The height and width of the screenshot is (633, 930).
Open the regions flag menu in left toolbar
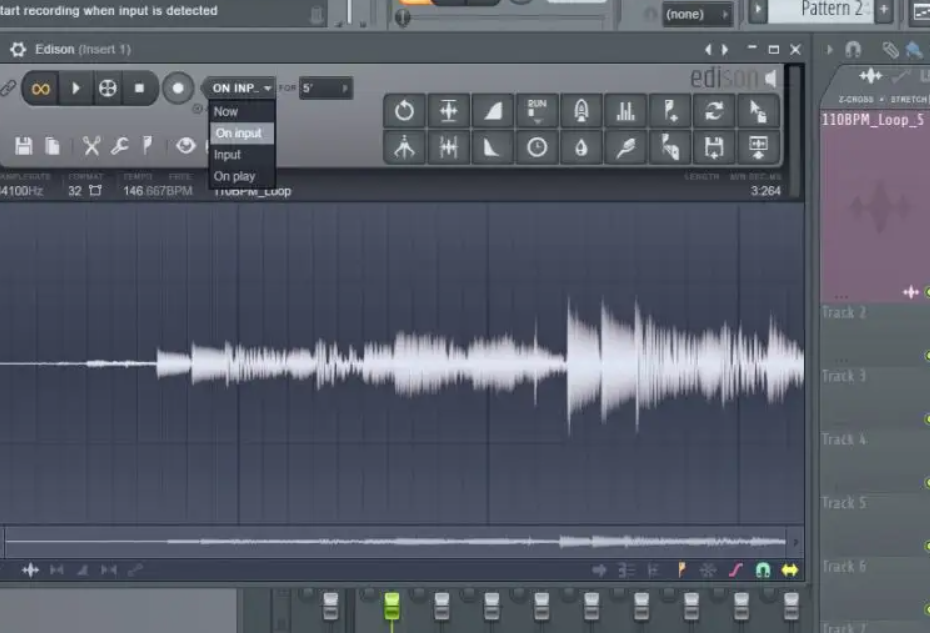tap(147, 145)
